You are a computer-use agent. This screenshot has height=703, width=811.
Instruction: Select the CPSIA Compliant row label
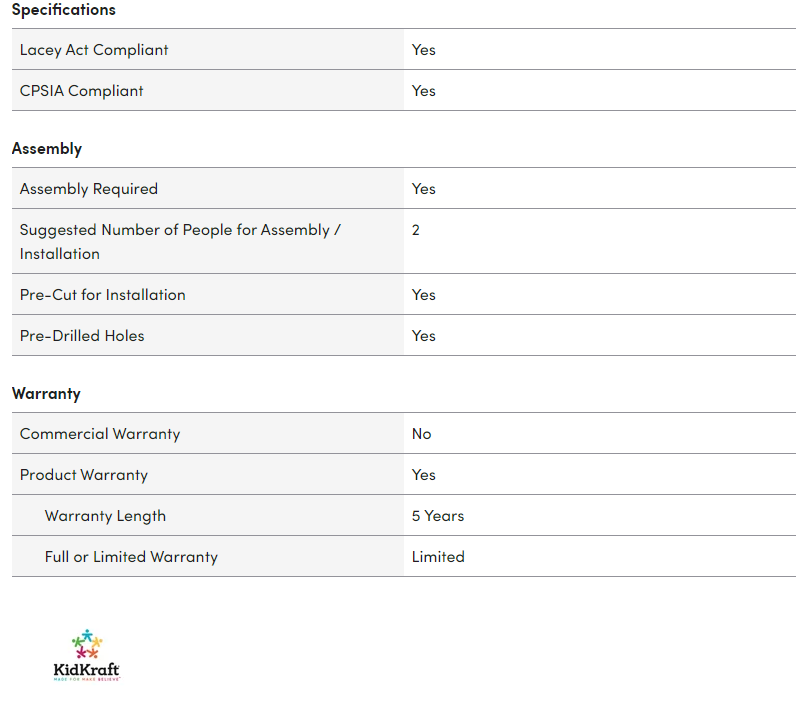[82, 91]
